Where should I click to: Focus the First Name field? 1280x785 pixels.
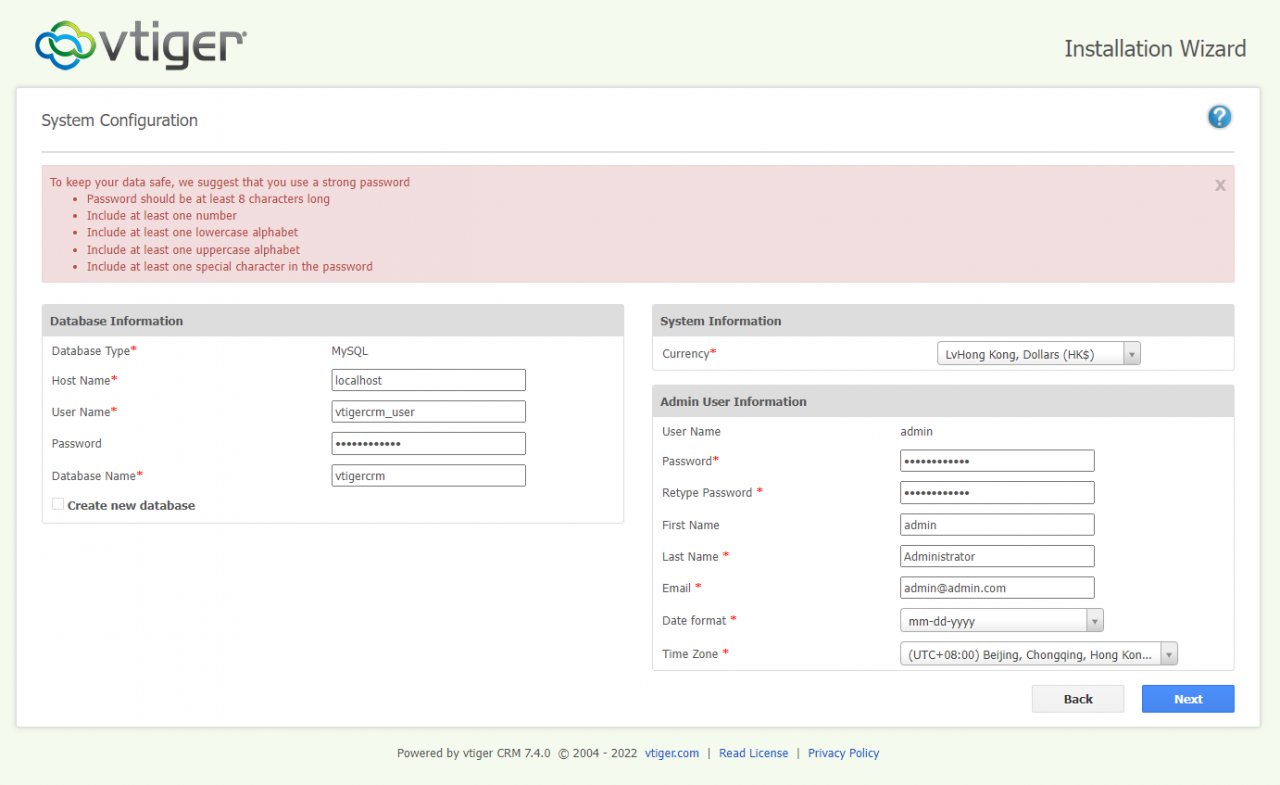click(997, 525)
